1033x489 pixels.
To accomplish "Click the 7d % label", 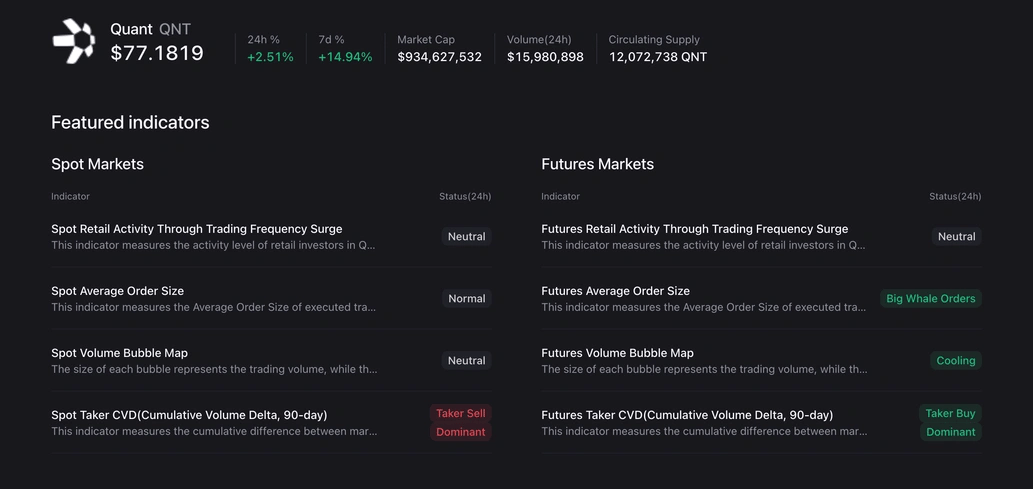I will pyautogui.click(x=331, y=40).
